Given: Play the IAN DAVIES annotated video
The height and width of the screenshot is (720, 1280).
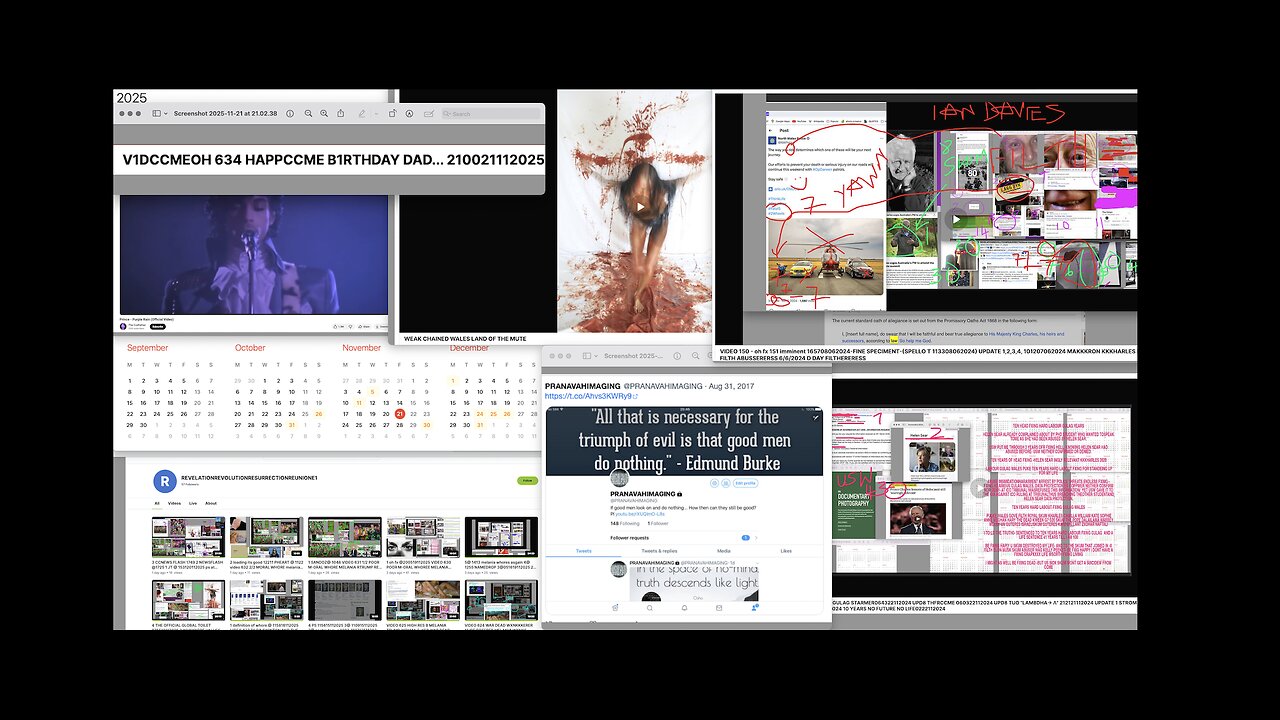Looking at the screenshot, I should [956, 219].
